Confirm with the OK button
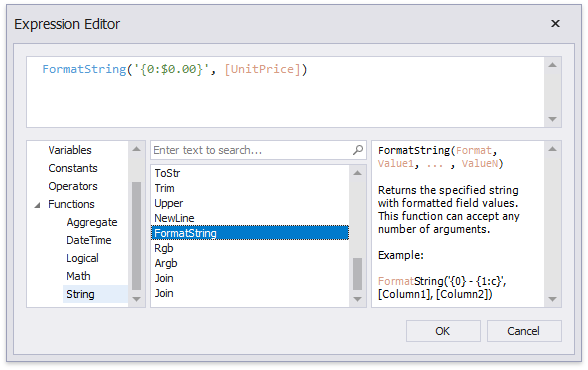Screen dimensions: 588x370 [x=443, y=331]
